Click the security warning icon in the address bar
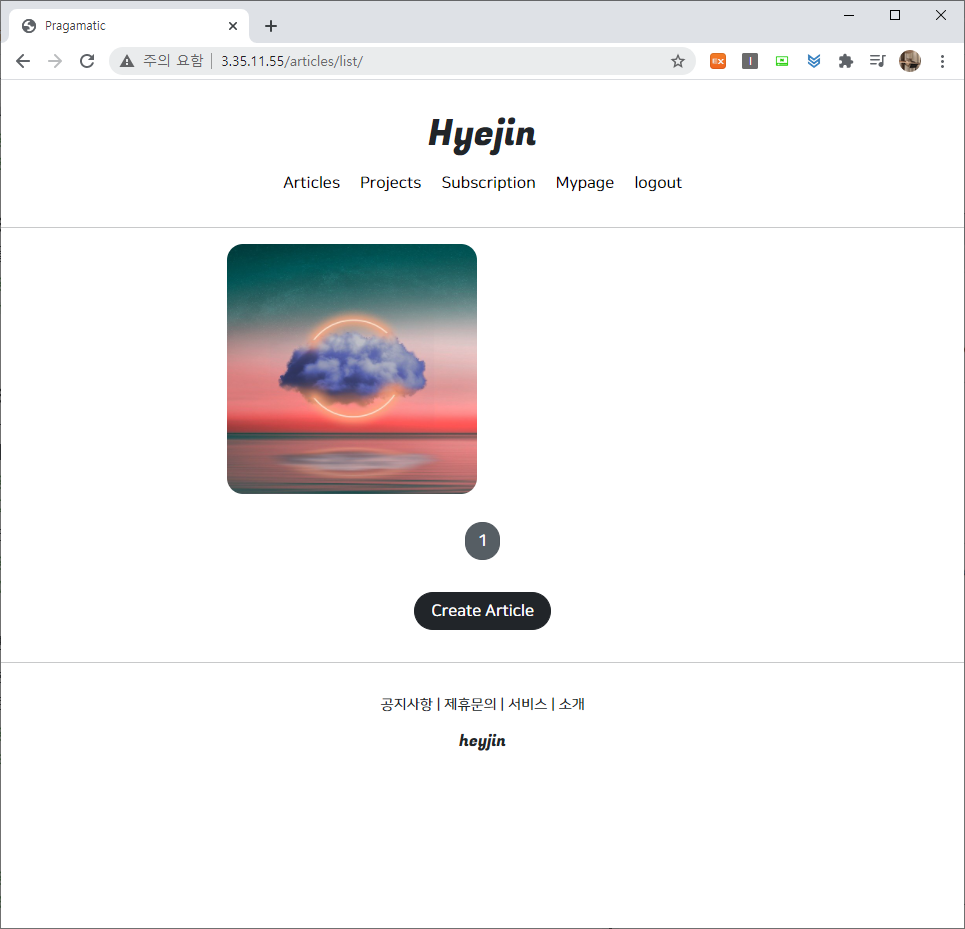Viewport: 965px width, 929px height. click(x=127, y=61)
